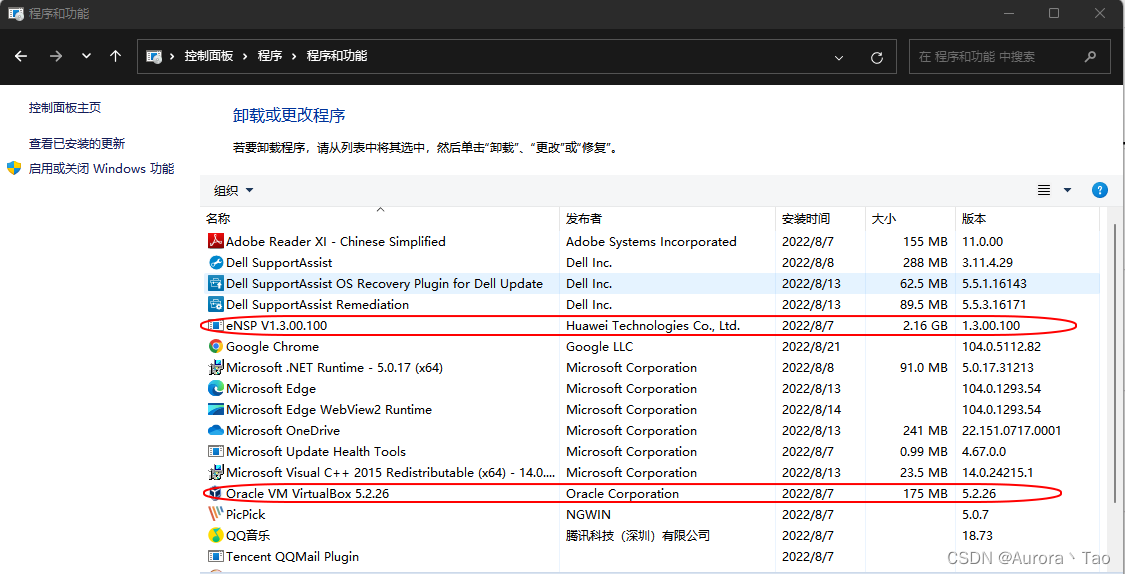Click the 104.0.5112.82 version cell
1125x574 pixels.
[x=1001, y=347]
